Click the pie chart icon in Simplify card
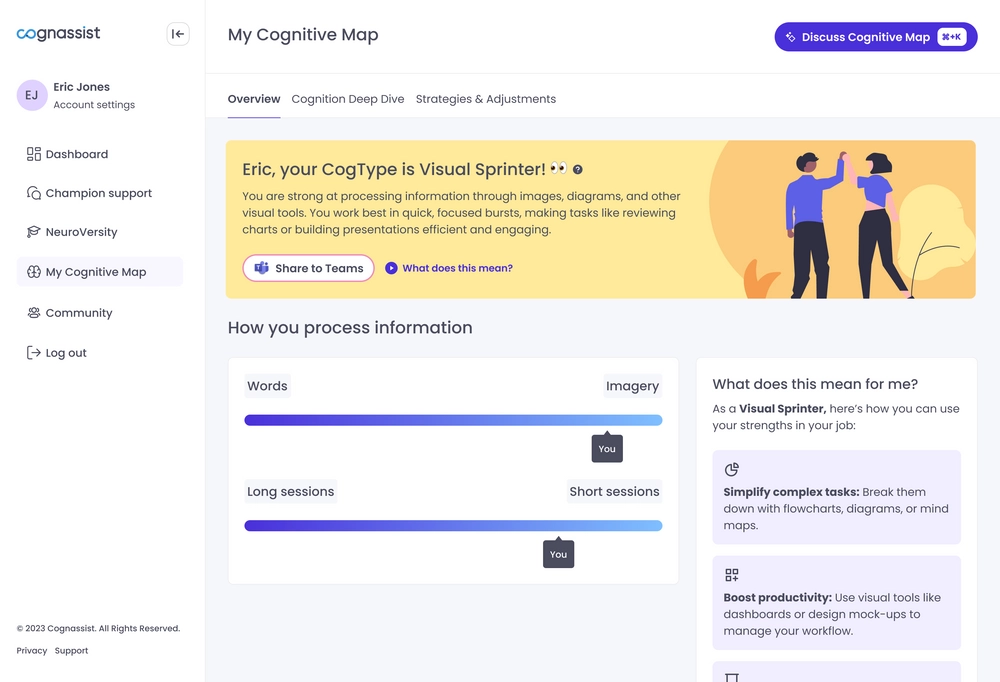The height and width of the screenshot is (682, 1000). point(732,470)
